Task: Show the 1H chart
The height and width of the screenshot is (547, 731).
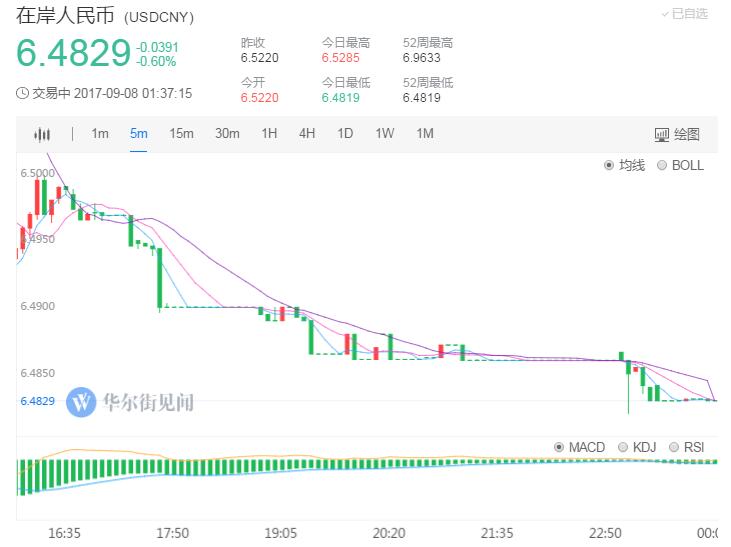Action: [269, 134]
